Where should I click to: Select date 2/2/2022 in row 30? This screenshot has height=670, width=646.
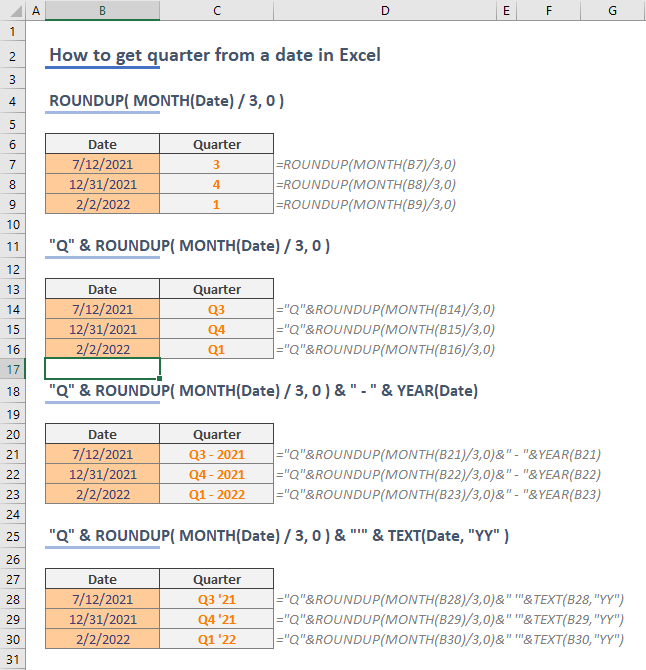click(103, 639)
